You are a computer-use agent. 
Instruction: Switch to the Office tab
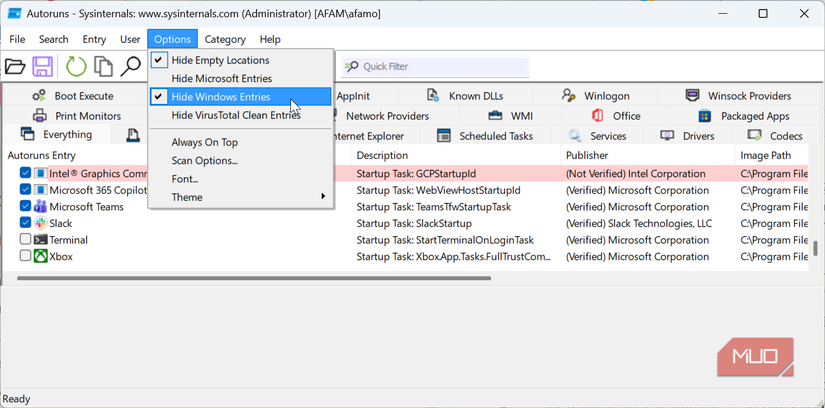616,116
